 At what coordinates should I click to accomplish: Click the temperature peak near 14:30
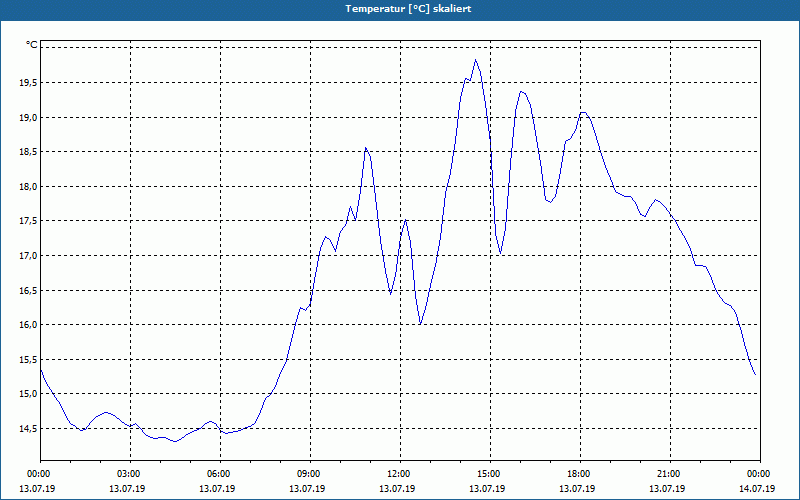click(x=475, y=60)
